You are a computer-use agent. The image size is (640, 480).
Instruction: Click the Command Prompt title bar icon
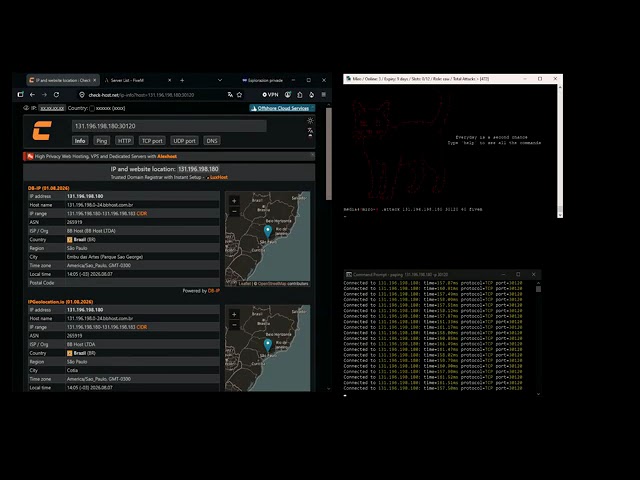point(349,274)
